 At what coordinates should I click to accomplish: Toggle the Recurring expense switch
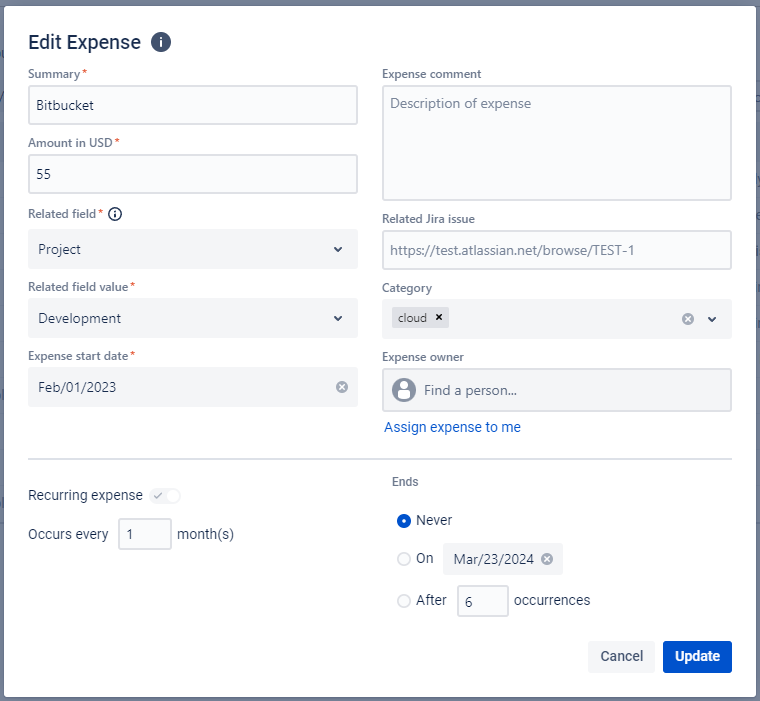pyautogui.click(x=165, y=496)
